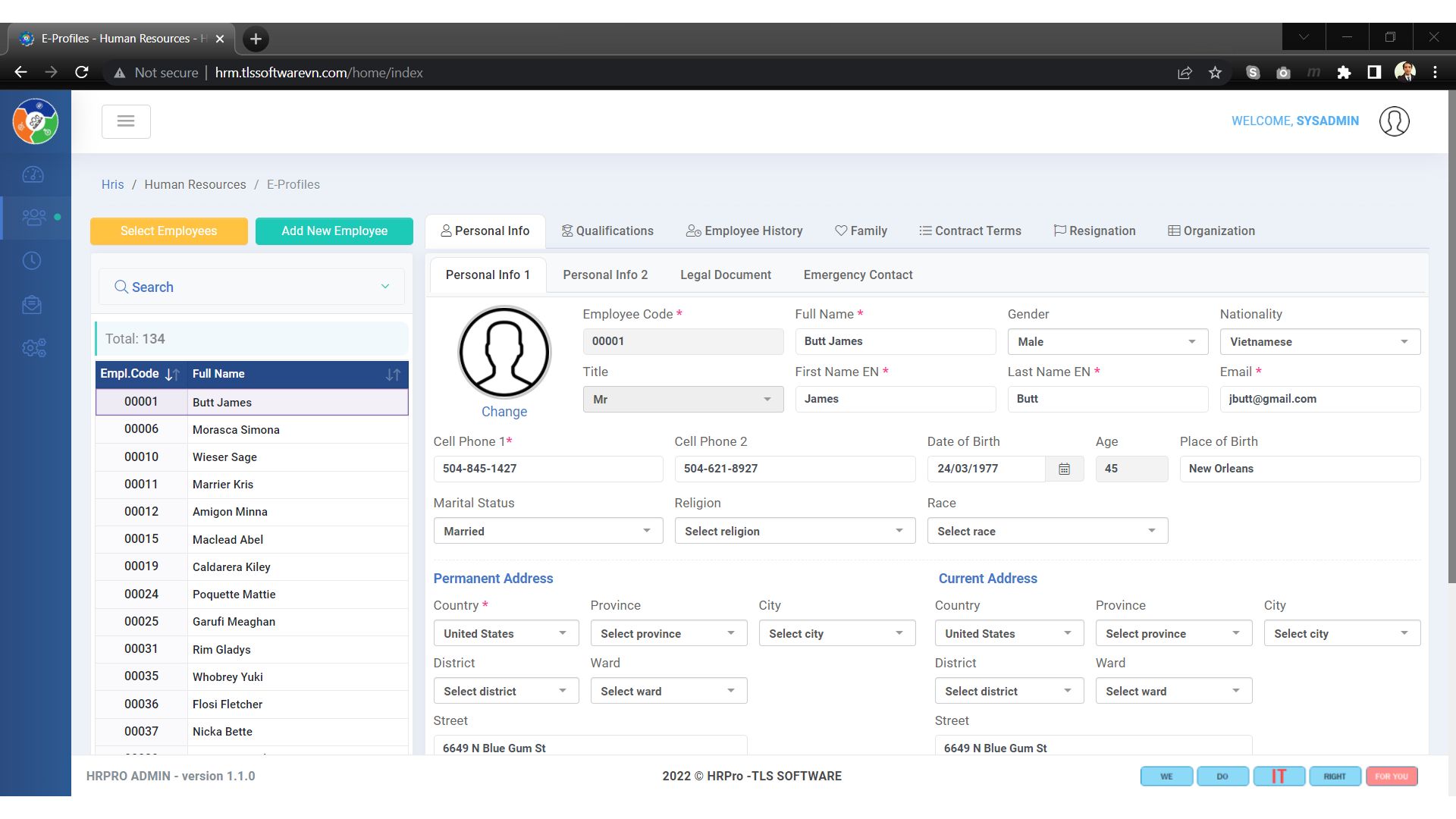The width and height of the screenshot is (1456, 819).
Task: Switch to the Qualifications tab
Action: [607, 231]
